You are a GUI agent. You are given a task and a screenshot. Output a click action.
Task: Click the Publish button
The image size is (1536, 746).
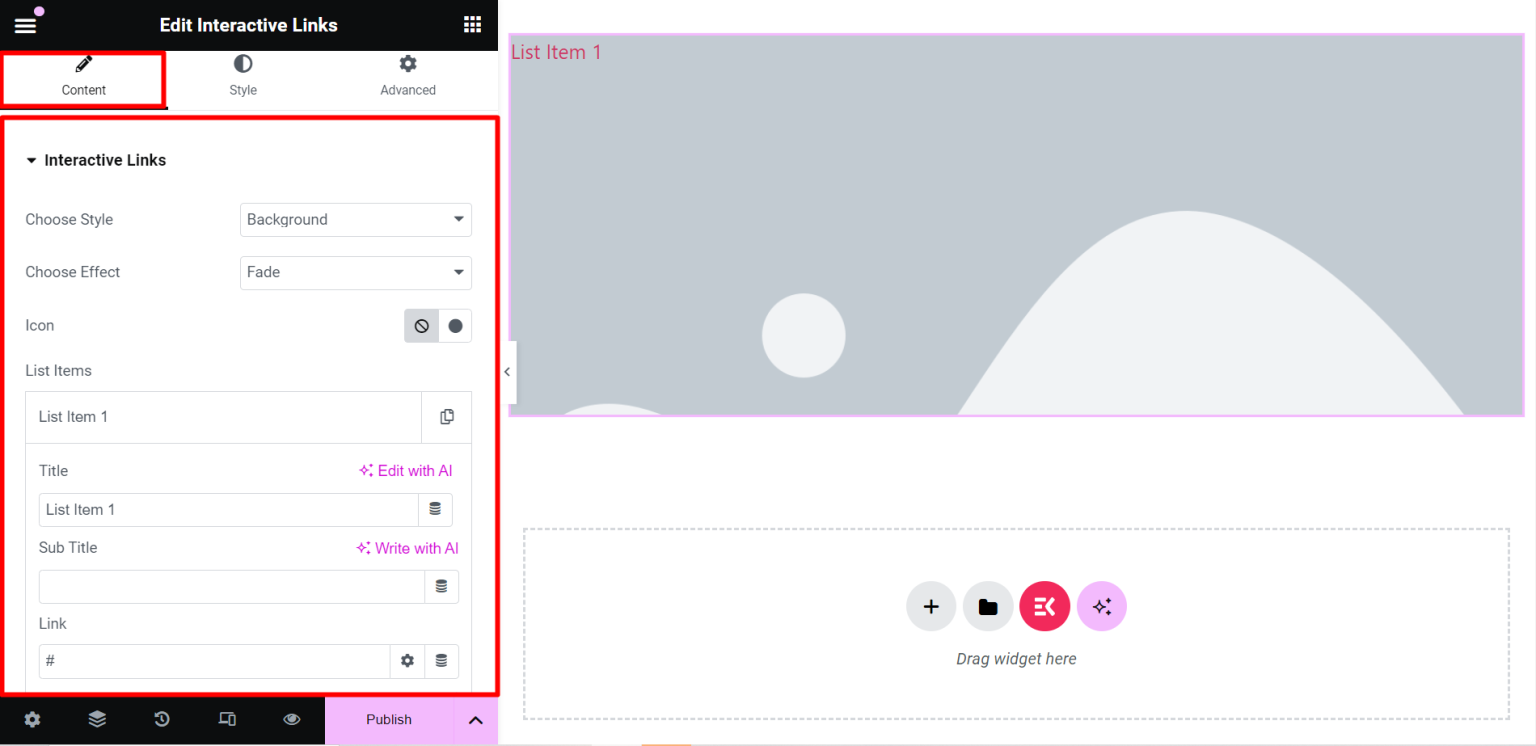(389, 719)
